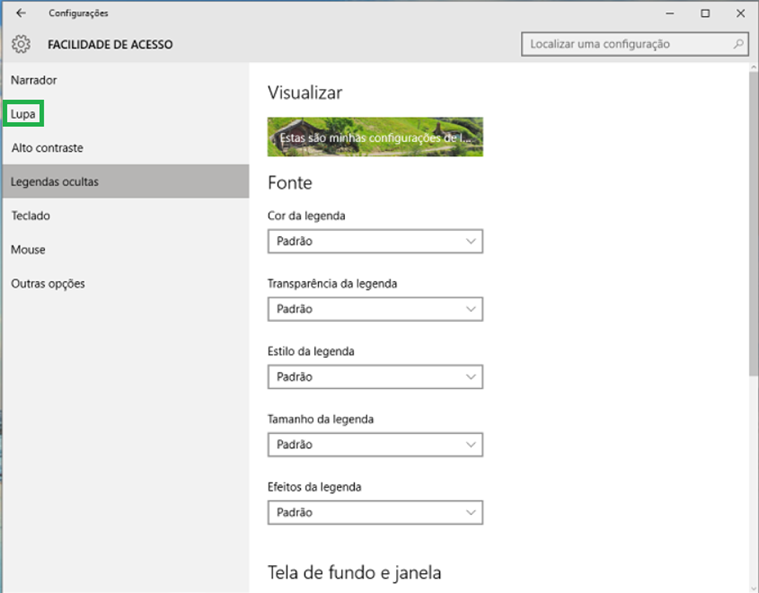Expand the Estilo da legenda combo box

[375, 377]
